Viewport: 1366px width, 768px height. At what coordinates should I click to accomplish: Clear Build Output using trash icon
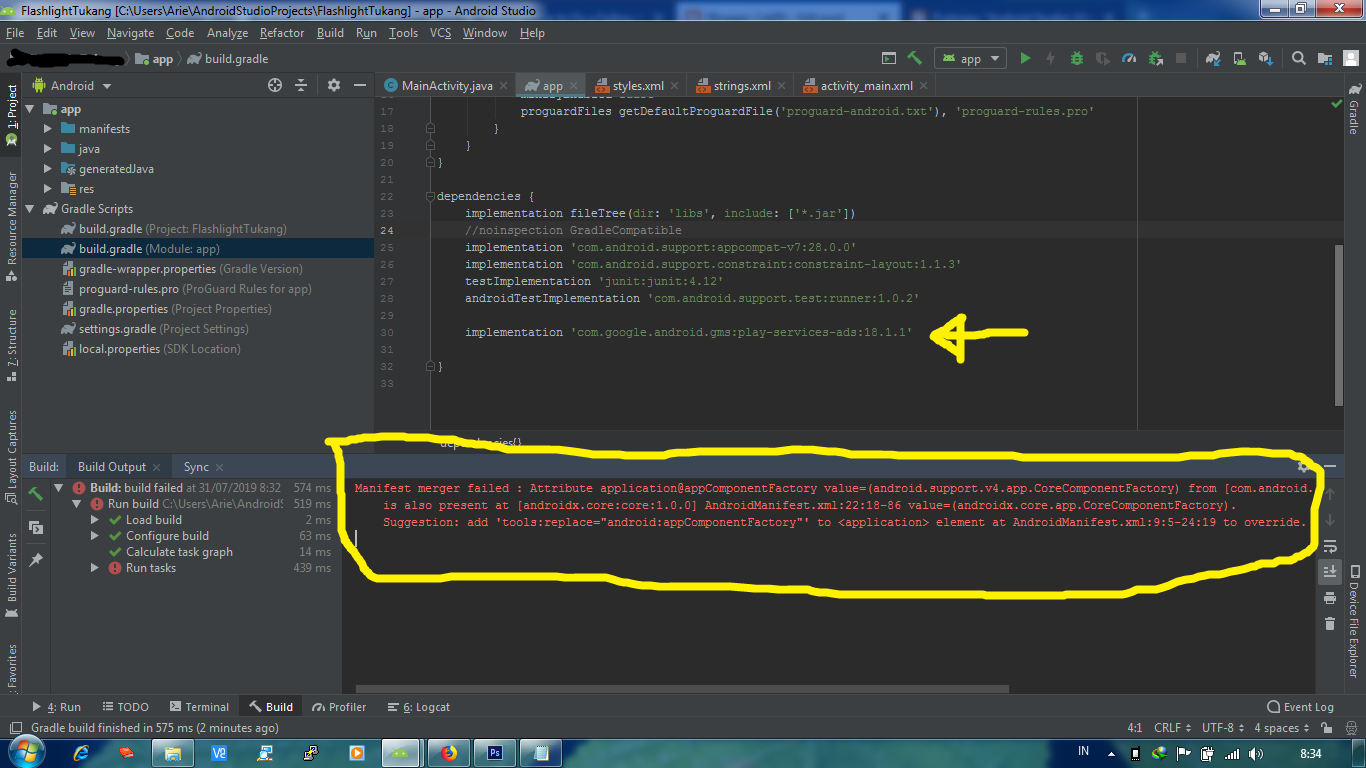[x=1330, y=623]
